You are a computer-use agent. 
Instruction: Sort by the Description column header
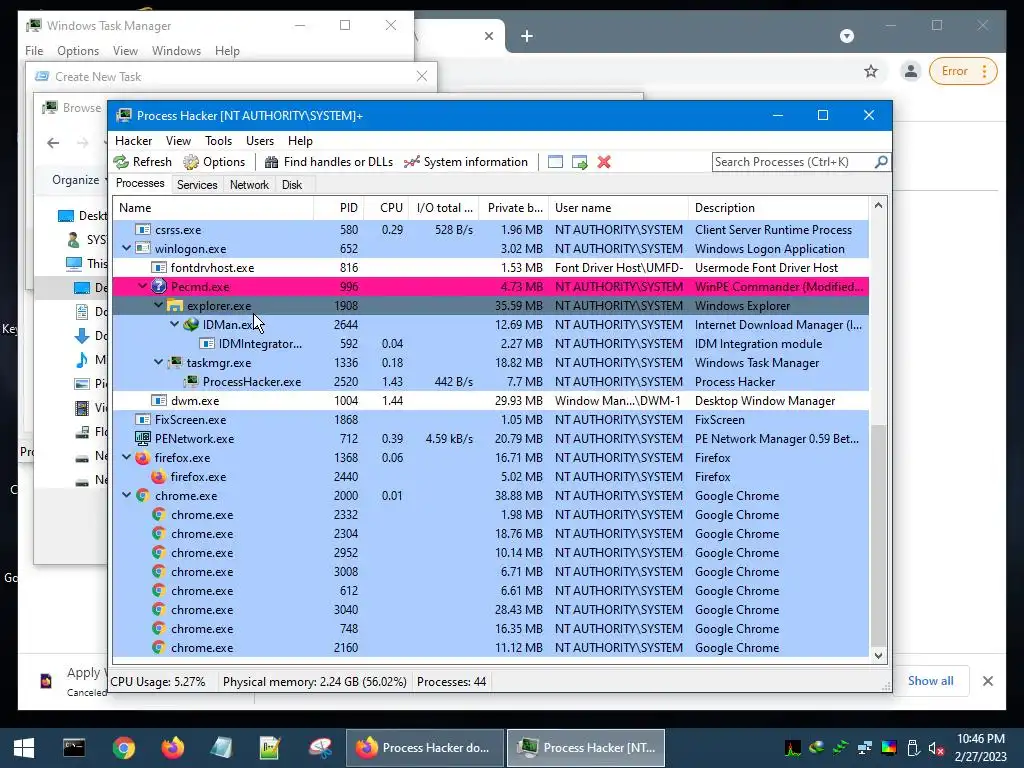click(x=778, y=208)
